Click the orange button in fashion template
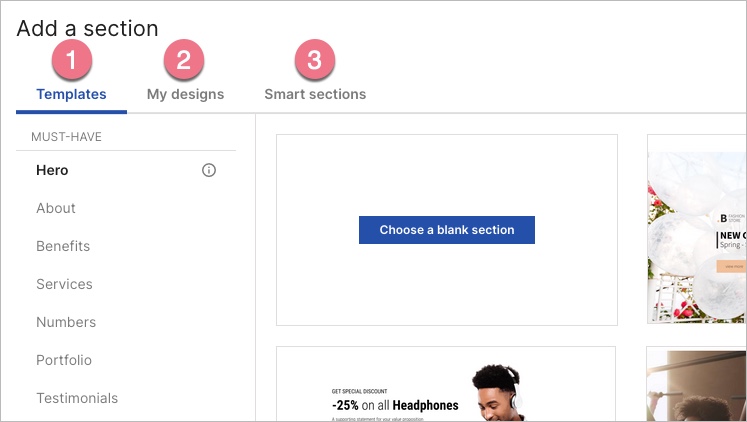This screenshot has width=747, height=422. click(731, 267)
